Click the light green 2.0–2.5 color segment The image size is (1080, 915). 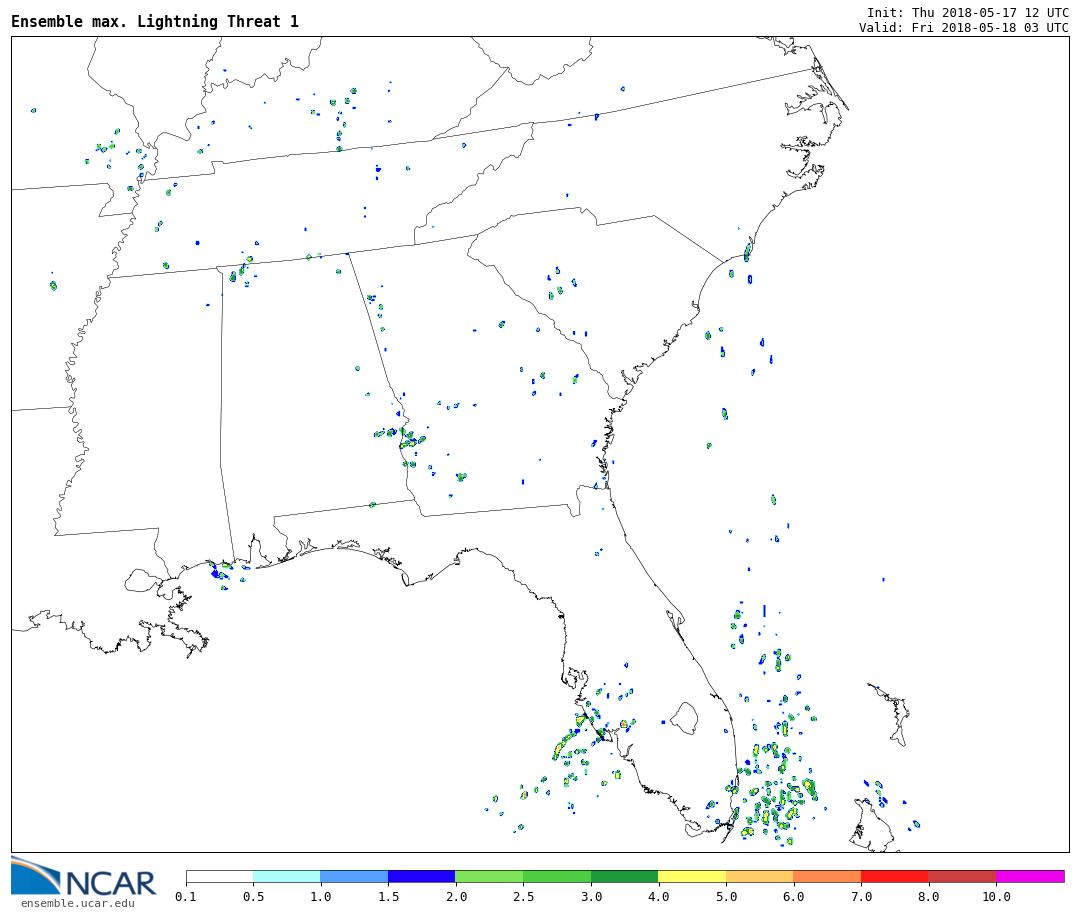click(490, 876)
